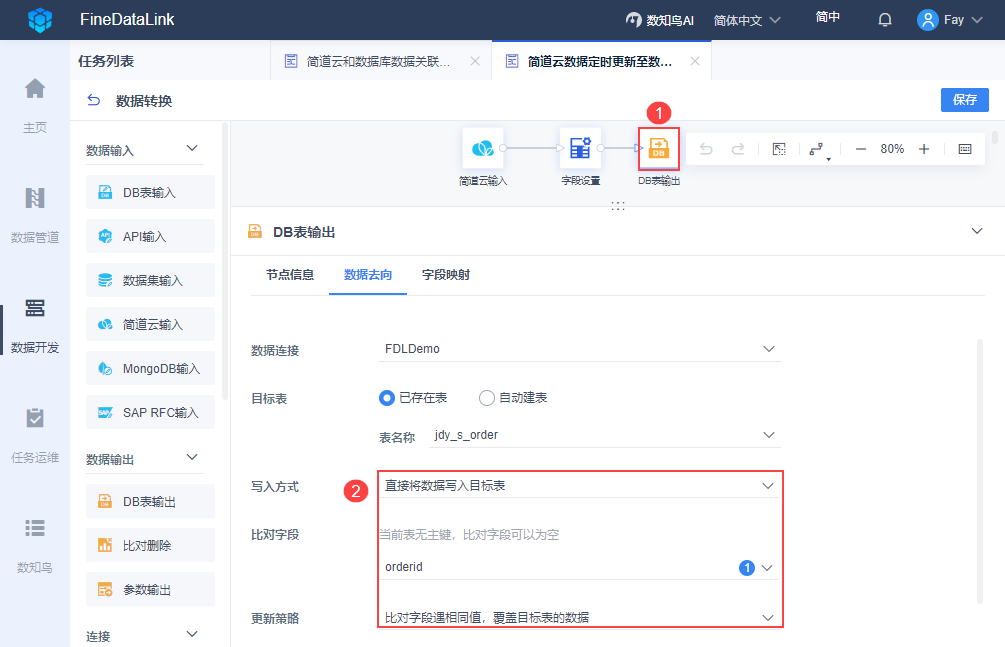Add 参数输出 operator
Viewport: 1005px width, 647px height.
tap(150, 589)
